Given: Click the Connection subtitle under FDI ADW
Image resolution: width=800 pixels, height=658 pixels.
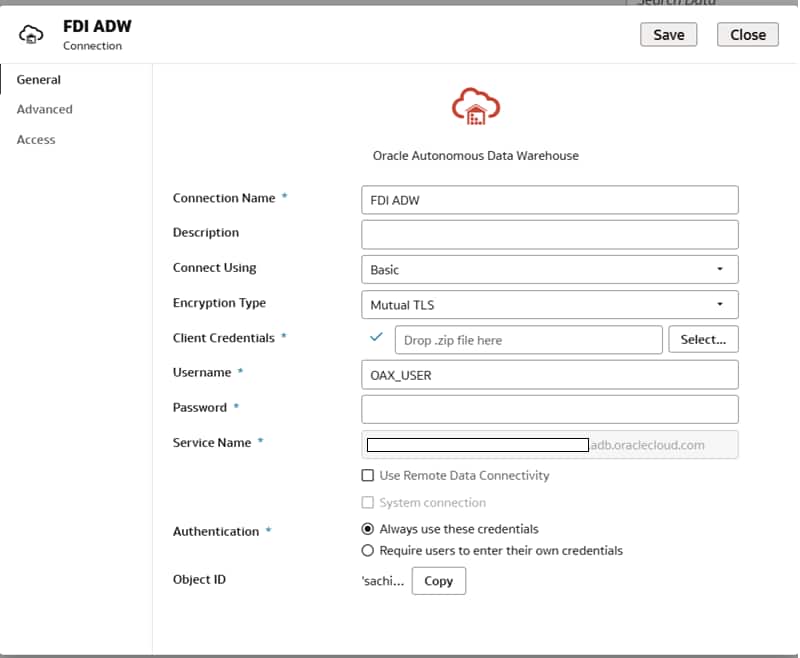Looking at the screenshot, I should [x=92, y=46].
